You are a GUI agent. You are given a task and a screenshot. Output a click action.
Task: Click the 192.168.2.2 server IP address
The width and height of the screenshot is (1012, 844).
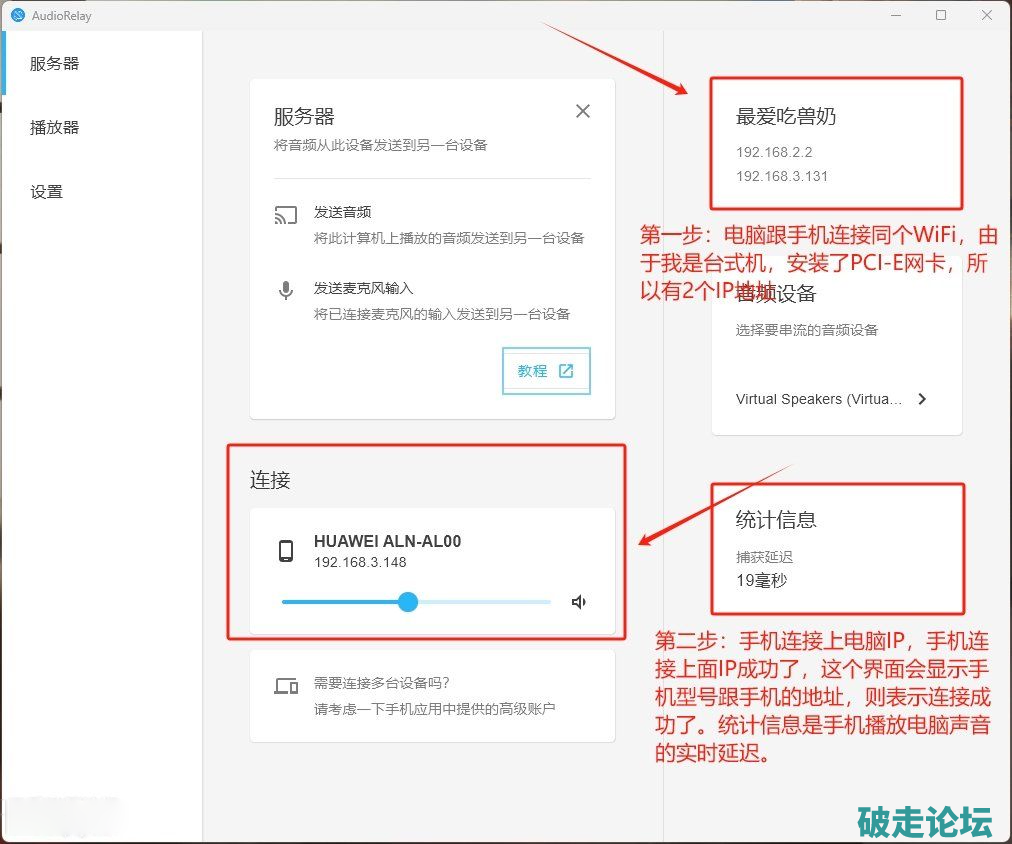(x=774, y=153)
